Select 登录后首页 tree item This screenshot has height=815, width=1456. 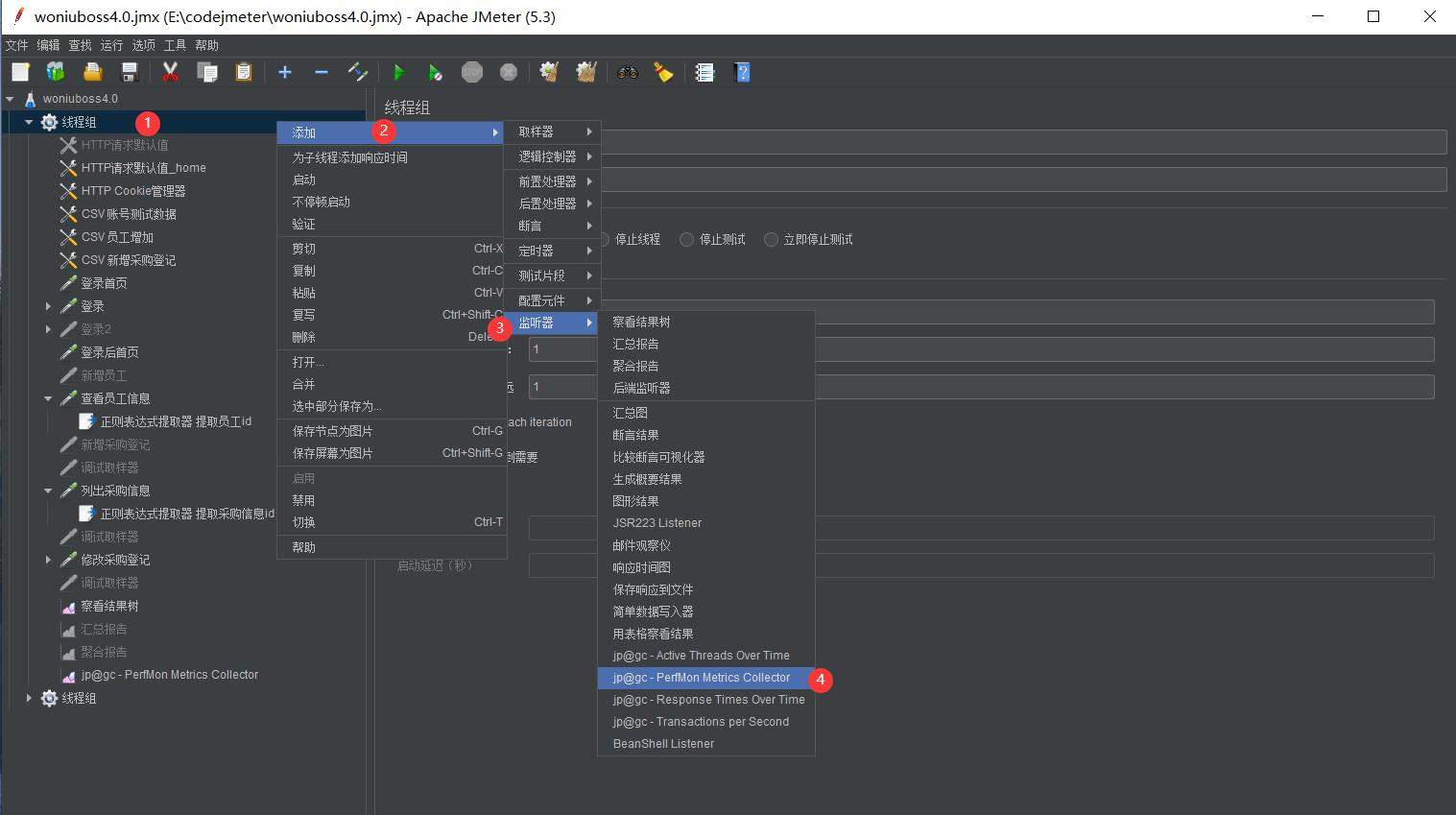pos(109,352)
